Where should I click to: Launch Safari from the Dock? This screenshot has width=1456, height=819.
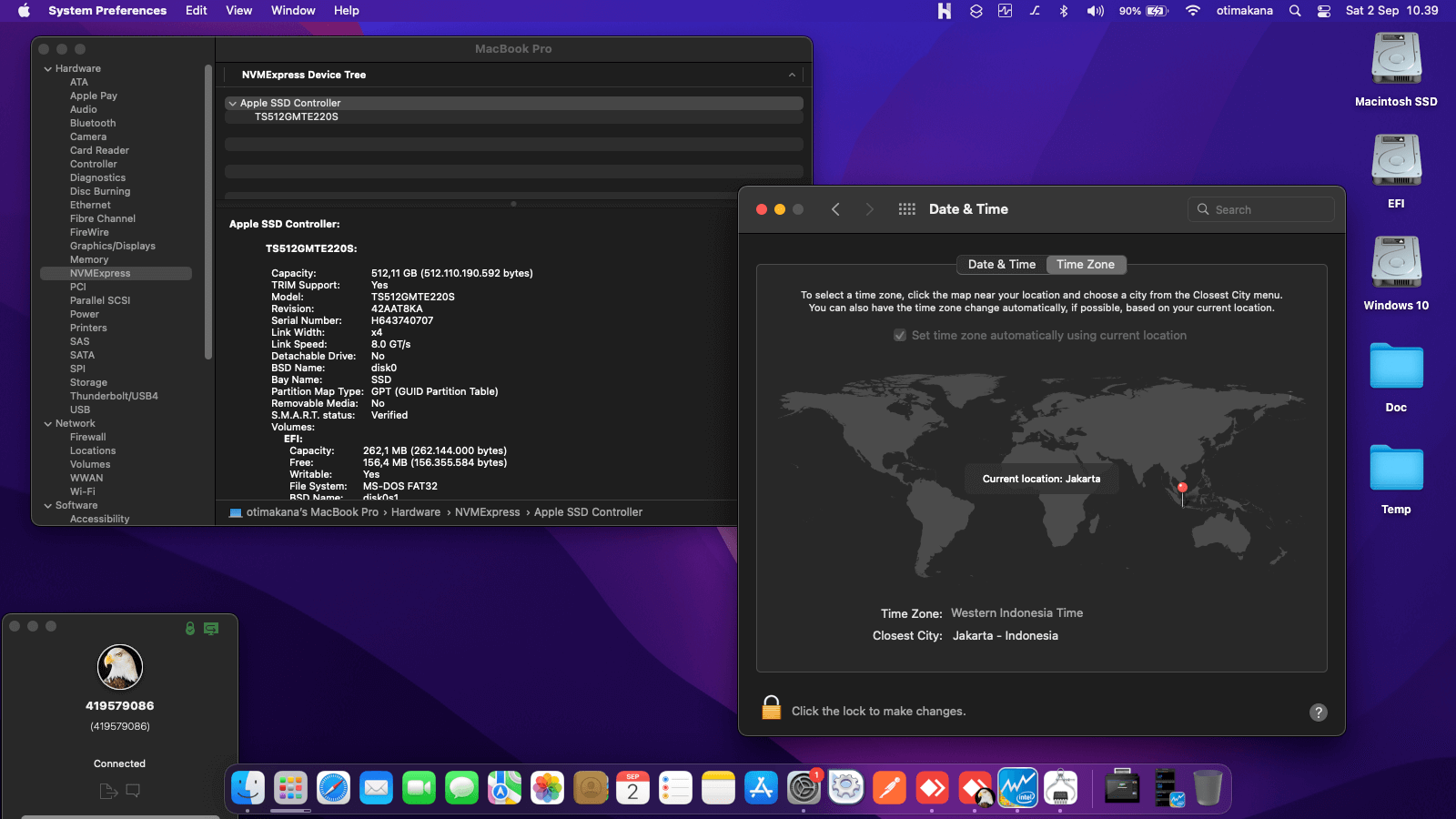coord(333,788)
